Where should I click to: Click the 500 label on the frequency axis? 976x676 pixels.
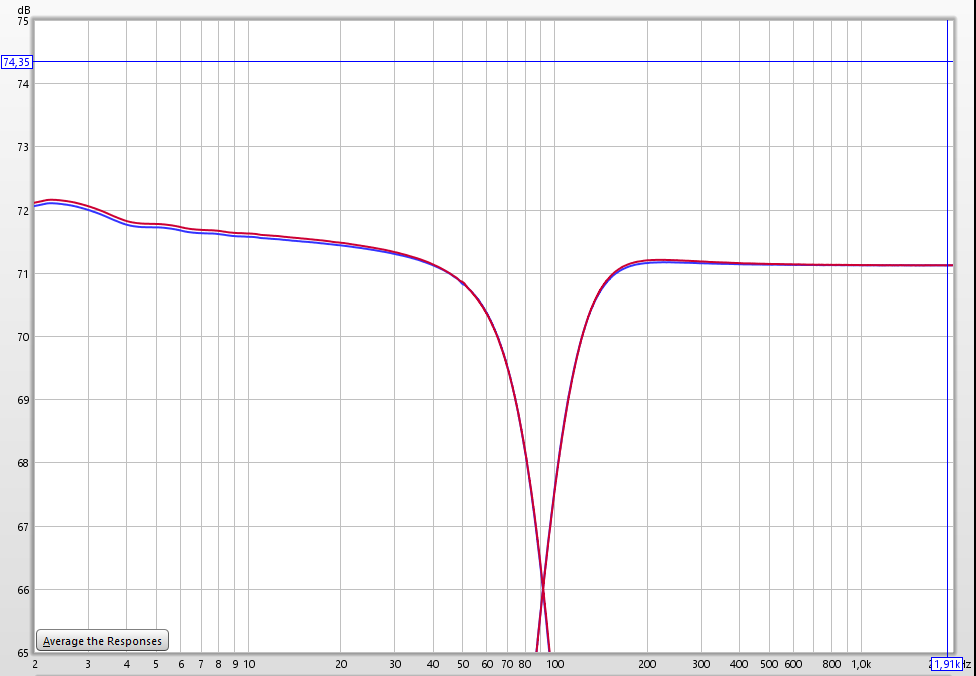click(768, 664)
